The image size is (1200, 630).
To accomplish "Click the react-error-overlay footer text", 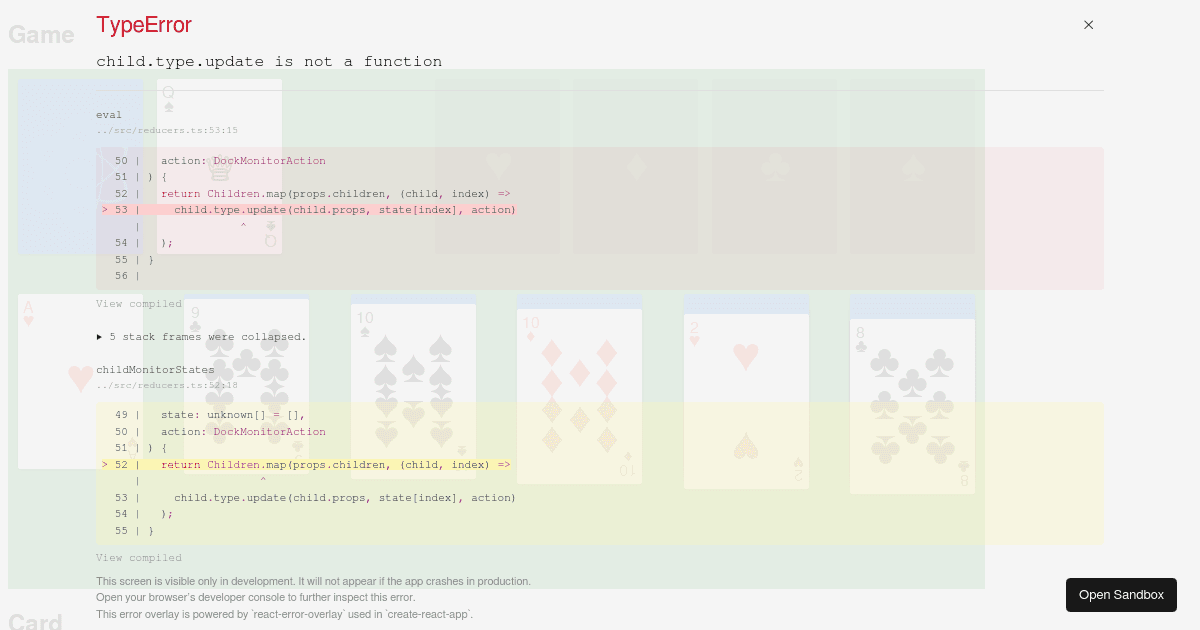I will 283,615.
